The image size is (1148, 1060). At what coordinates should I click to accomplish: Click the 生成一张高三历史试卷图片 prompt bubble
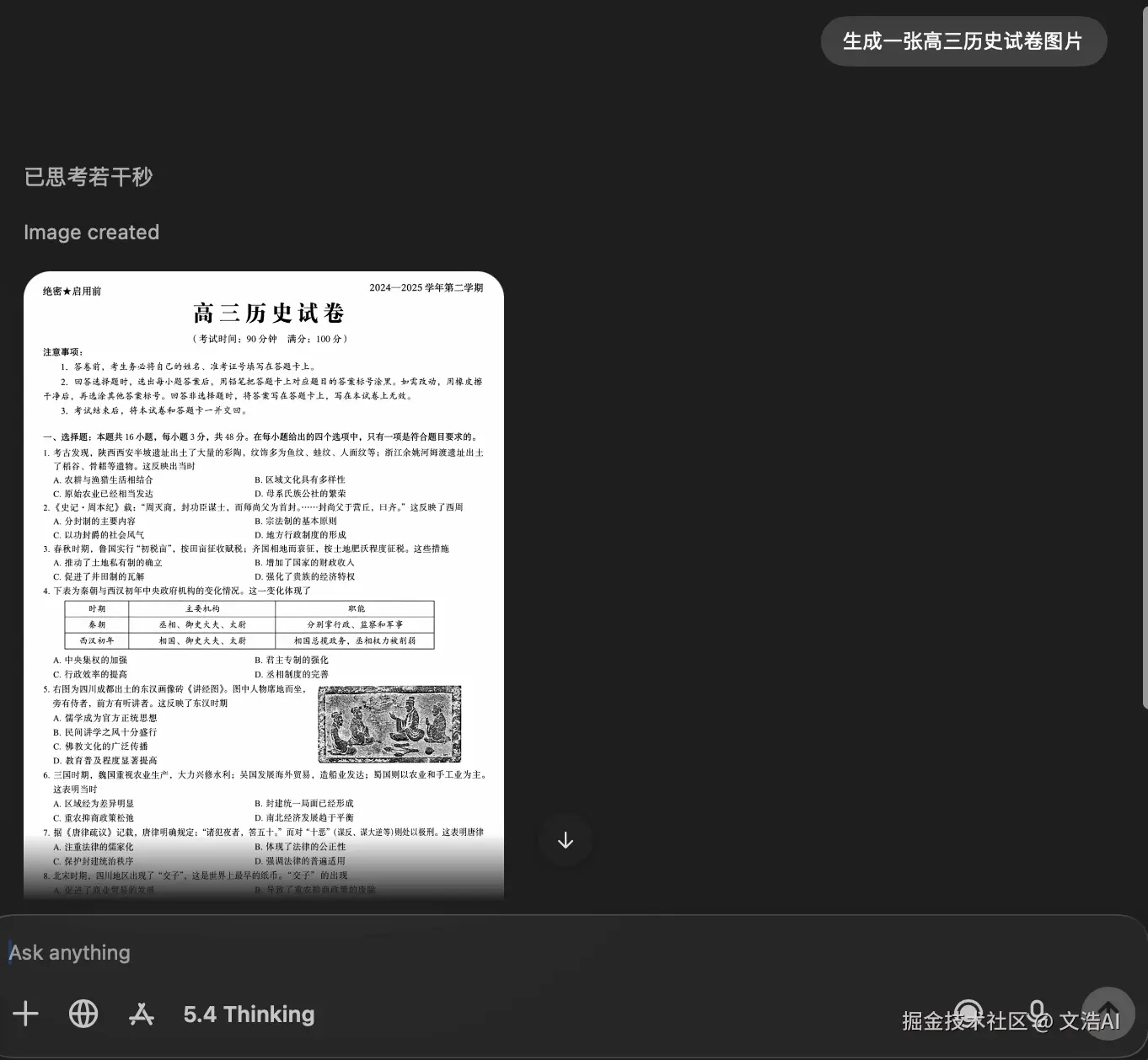pos(963,40)
